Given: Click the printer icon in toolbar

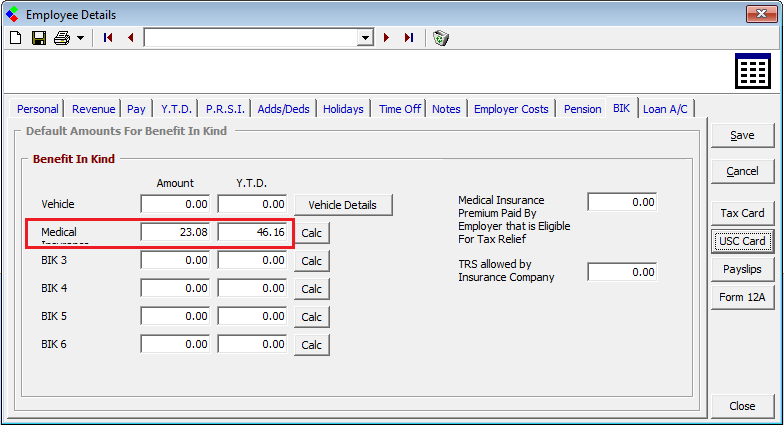Looking at the screenshot, I should 62,38.
